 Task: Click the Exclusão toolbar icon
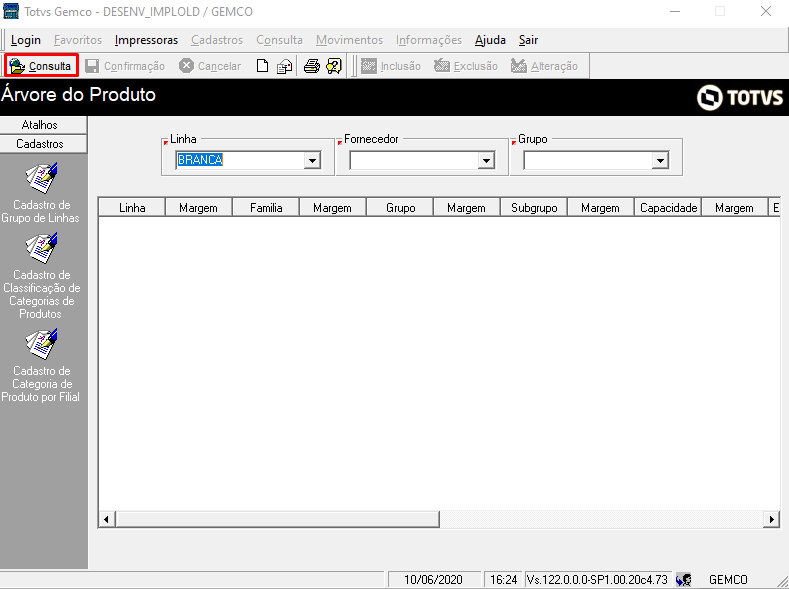(x=442, y=66)
